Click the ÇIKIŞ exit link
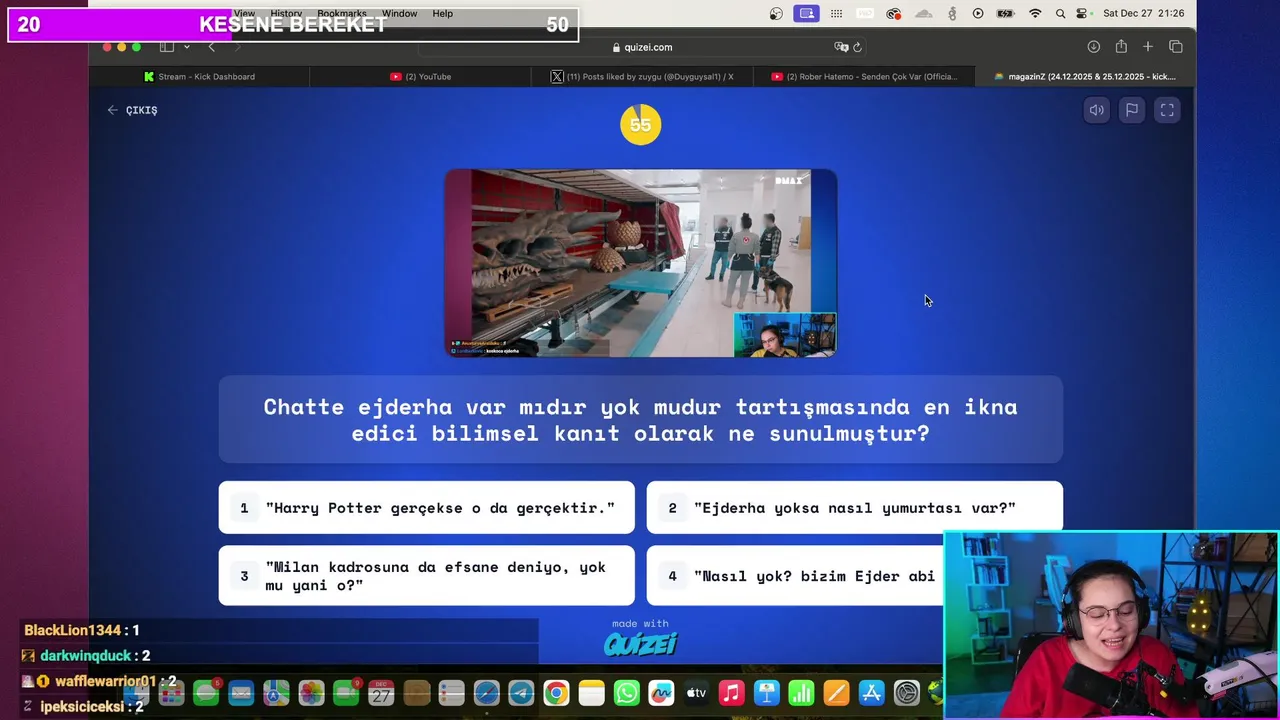 132,110
